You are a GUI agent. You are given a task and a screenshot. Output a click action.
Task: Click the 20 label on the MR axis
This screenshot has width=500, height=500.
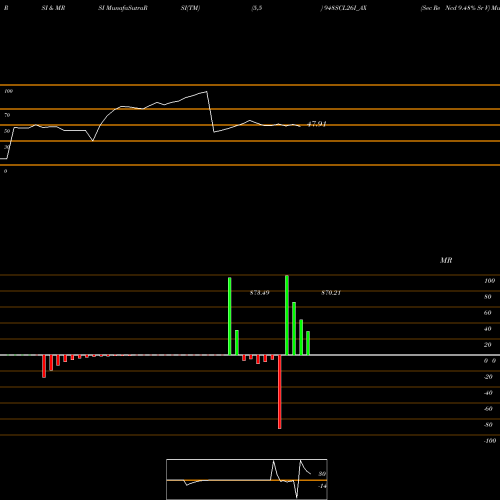click(x=488, y=345)
